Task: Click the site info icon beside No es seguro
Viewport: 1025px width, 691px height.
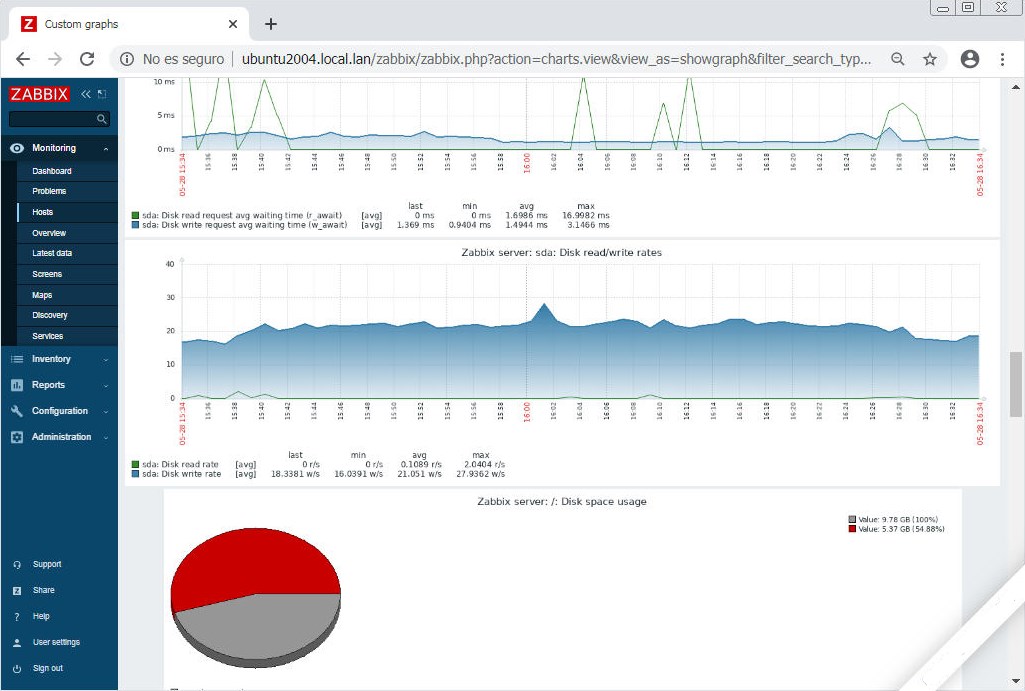Action: coord(127,59)
